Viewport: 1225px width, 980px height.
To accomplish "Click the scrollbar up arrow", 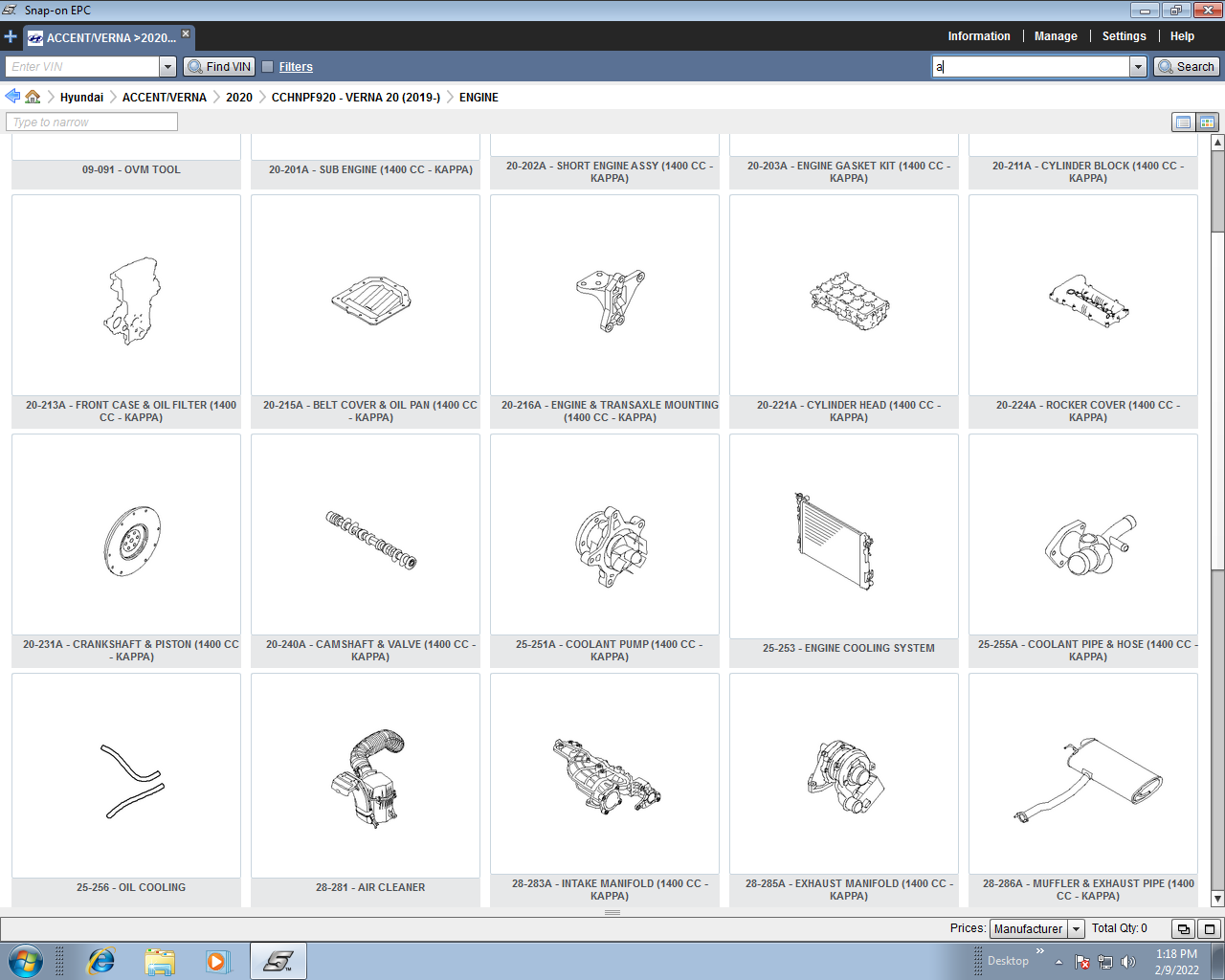I will pyautogui.click(x=1217, y=143).
